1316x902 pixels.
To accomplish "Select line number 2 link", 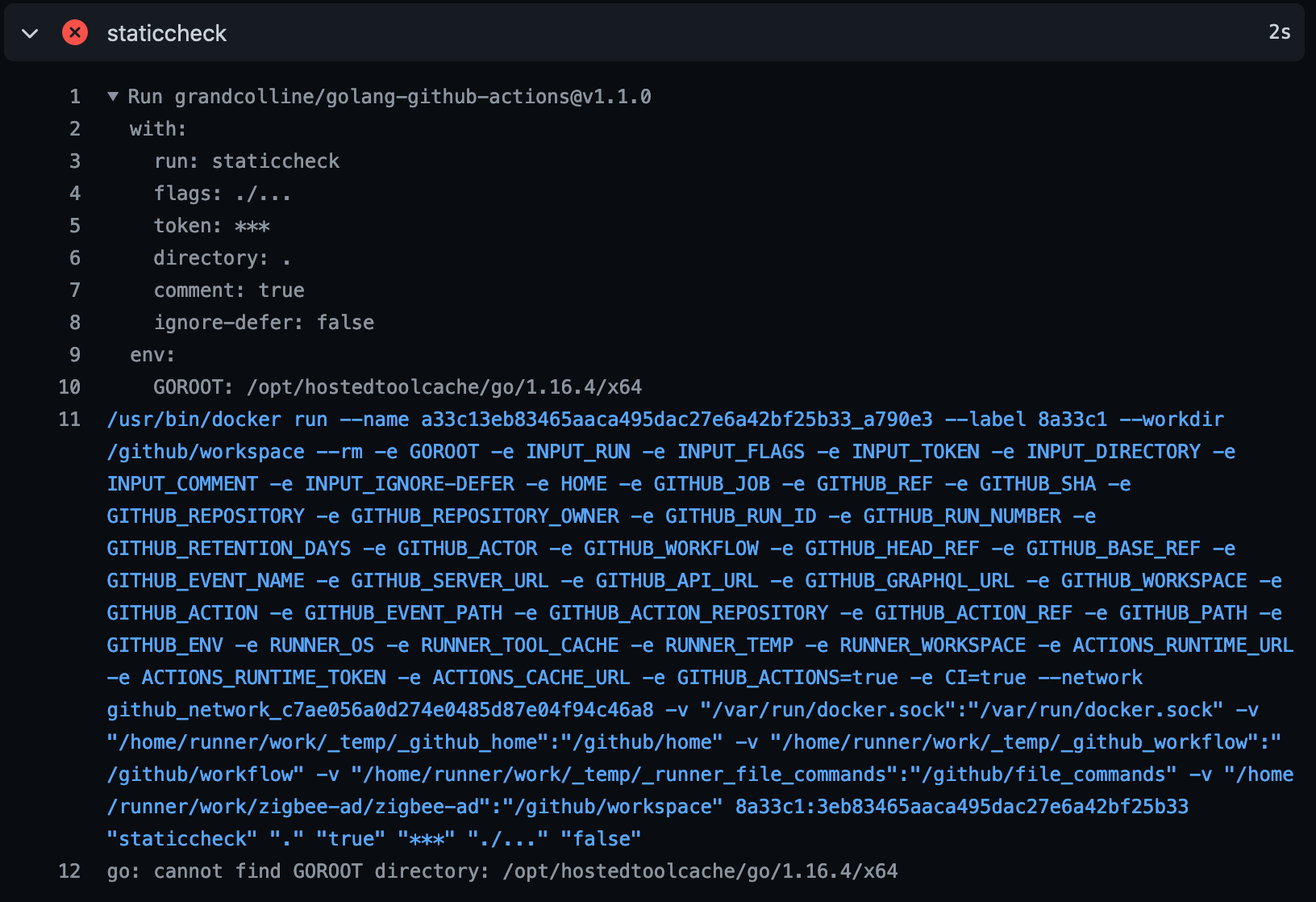I will (75, 129).
